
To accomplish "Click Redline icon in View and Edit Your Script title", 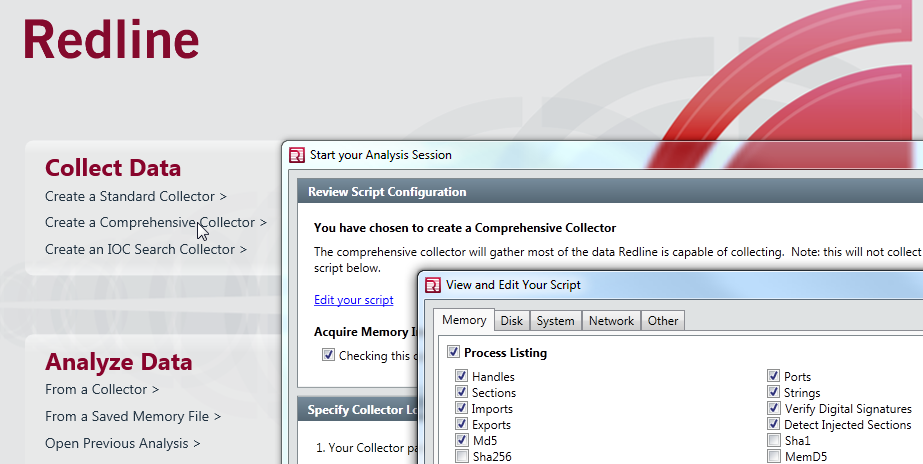I will coord(433,285).
